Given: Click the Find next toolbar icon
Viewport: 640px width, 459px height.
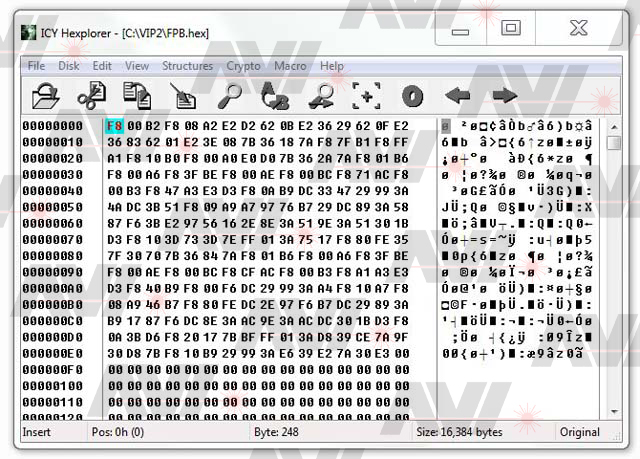Looking at the screenshot, I should click(x=321, y=95).
